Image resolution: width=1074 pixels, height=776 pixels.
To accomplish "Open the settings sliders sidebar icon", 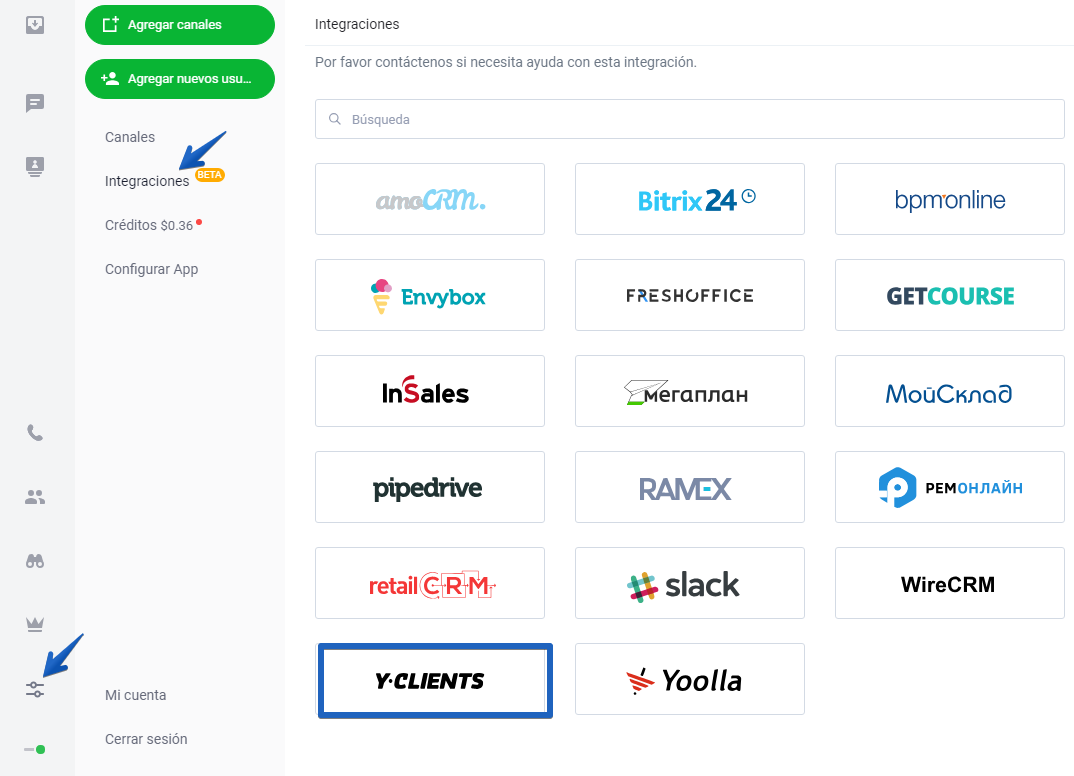I will (35, 690).
